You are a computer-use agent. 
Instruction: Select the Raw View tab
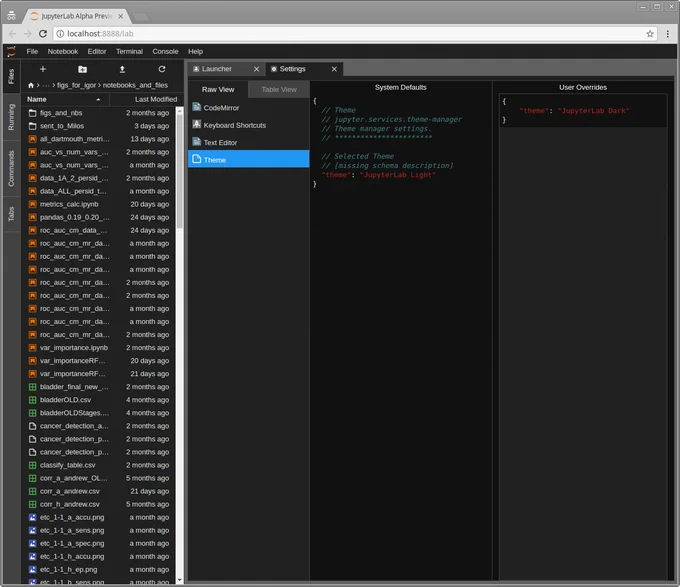(x=218, y=89)
